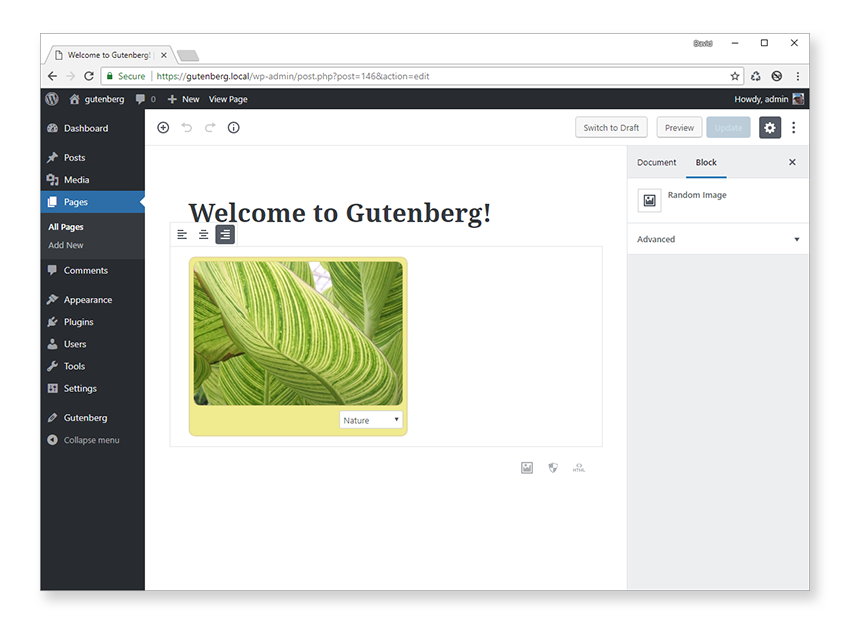Click the Secure padlock indicator

[x=126, y=76]
